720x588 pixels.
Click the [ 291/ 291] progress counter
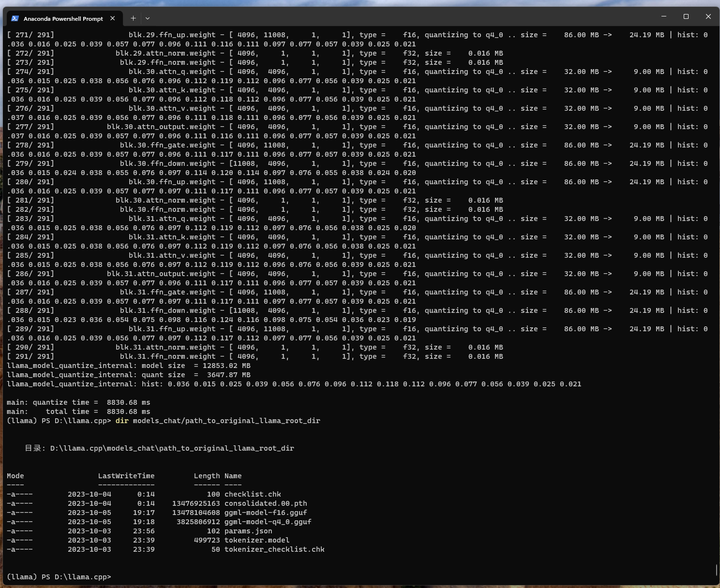click(x=30, y=356)
